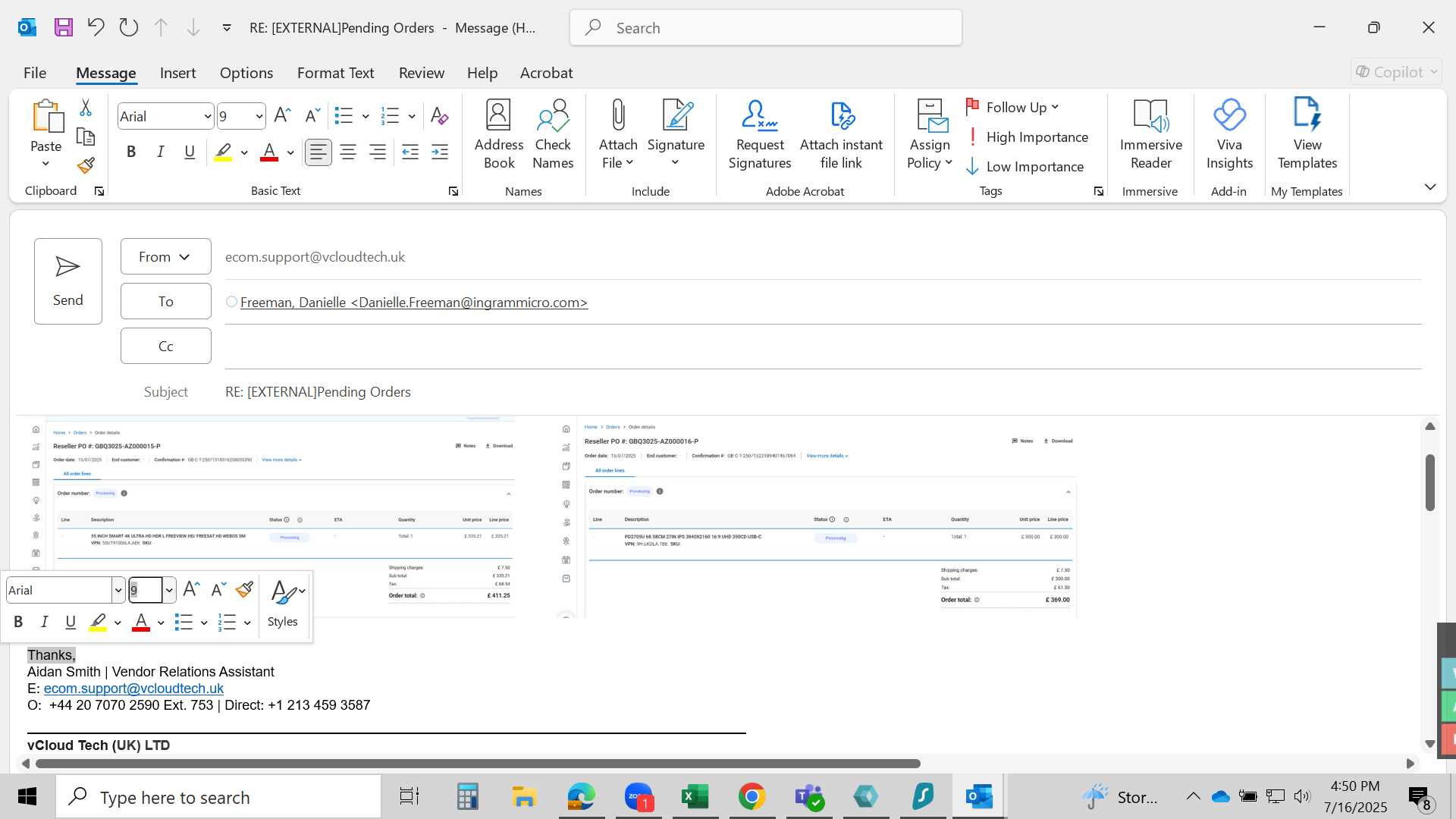
Task: Activate ribbon Format Painter brush
Action: [x=86, y=165]
